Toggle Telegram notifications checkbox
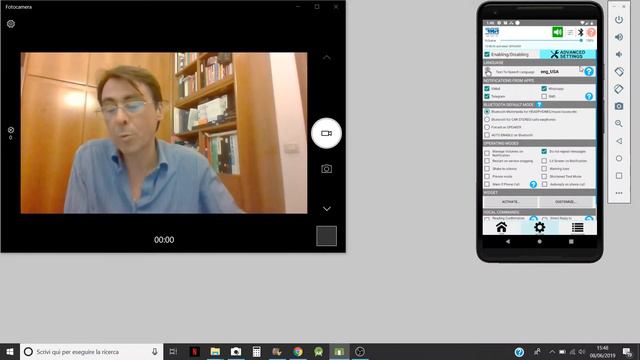Image resolution: width=640 pixels, height=360 pixels. (x=487, y=96)
